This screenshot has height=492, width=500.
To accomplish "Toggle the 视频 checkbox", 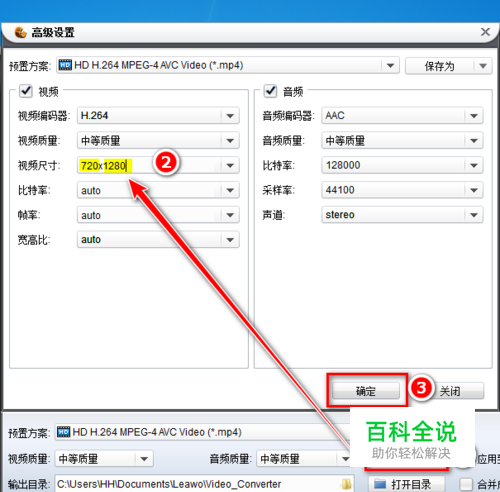I will (26, 91).
